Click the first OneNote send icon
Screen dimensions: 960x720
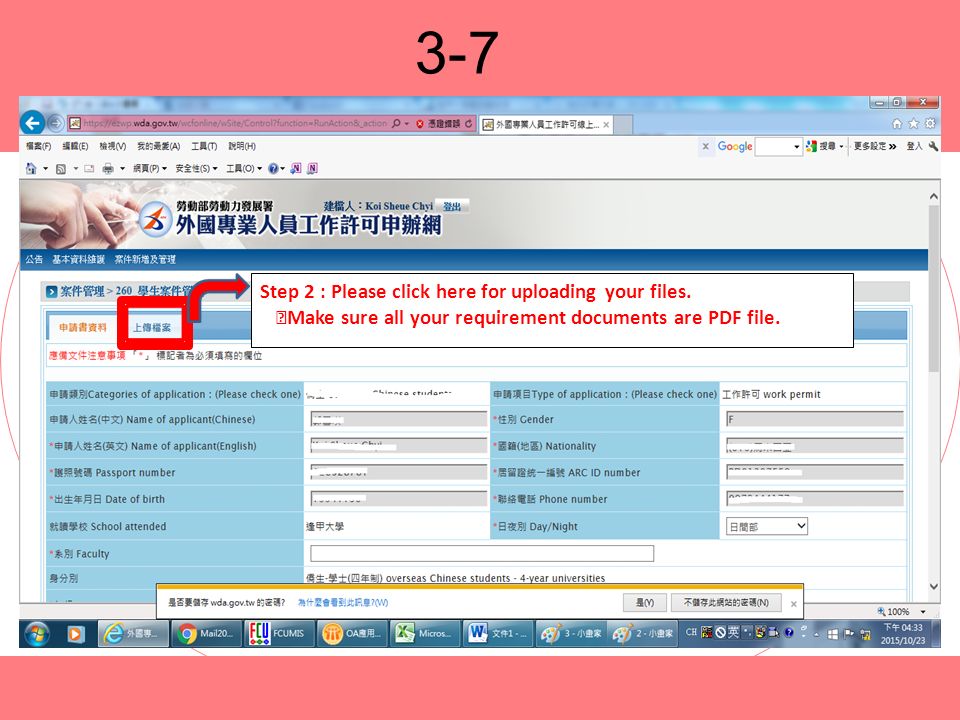tap(296, 168)
